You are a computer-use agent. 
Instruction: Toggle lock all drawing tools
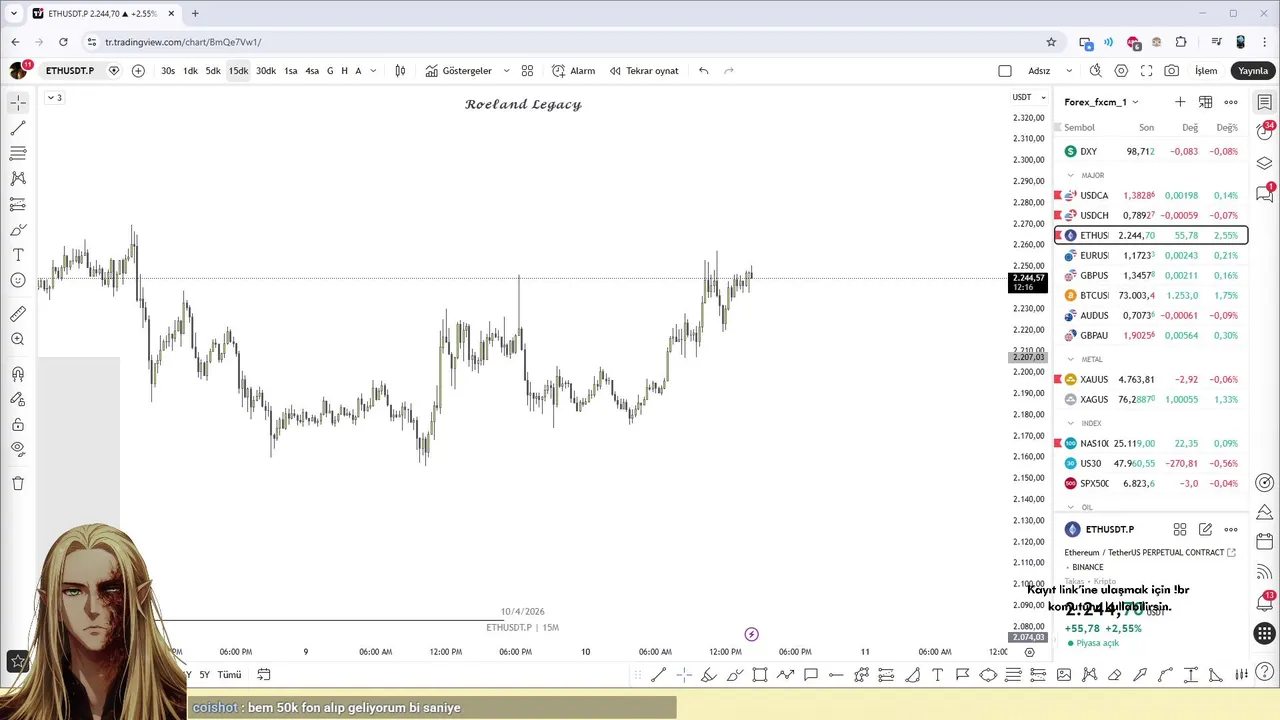pos(18,424)
